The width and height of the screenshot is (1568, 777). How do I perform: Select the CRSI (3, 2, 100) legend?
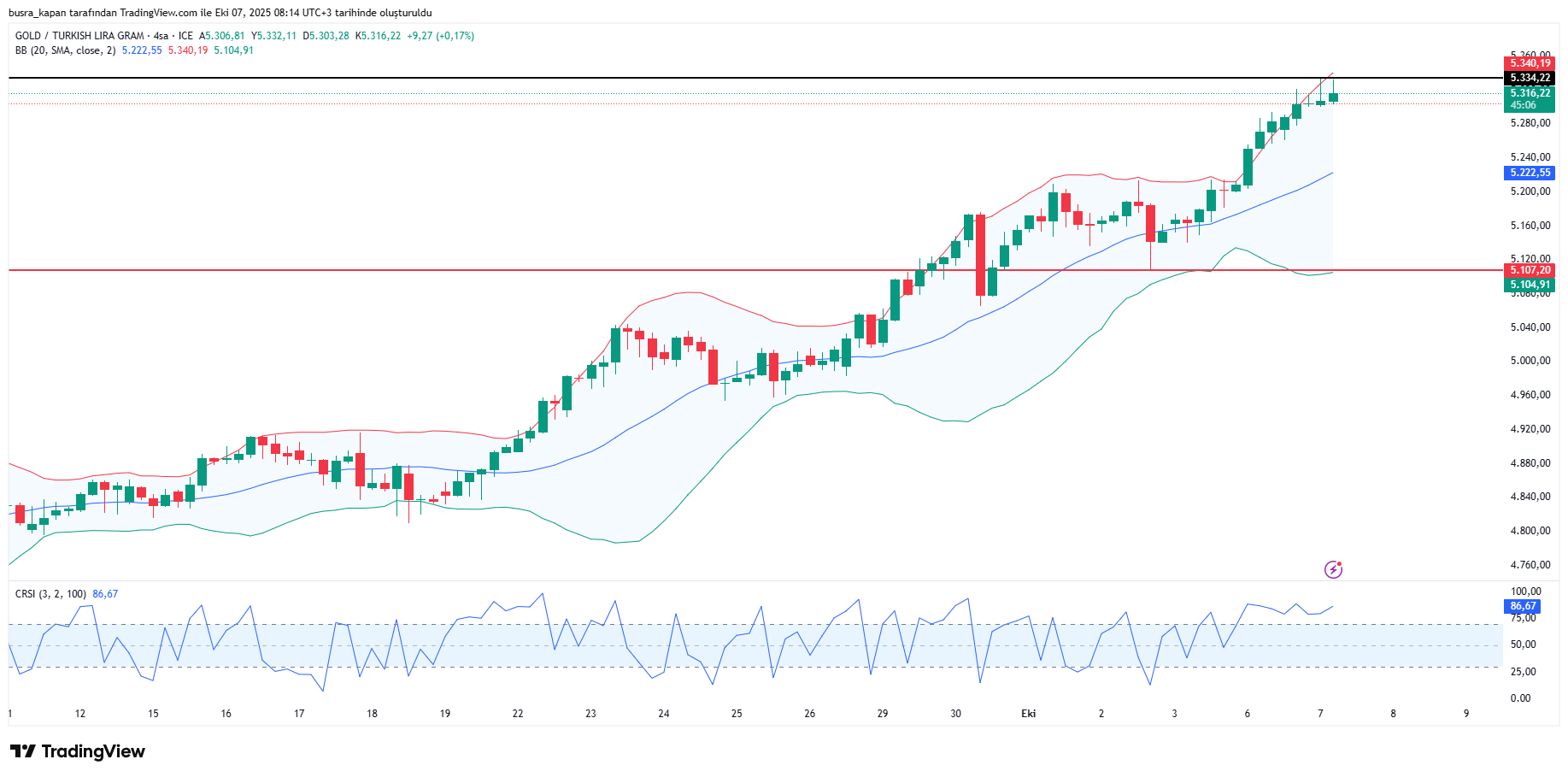(50, 594)
